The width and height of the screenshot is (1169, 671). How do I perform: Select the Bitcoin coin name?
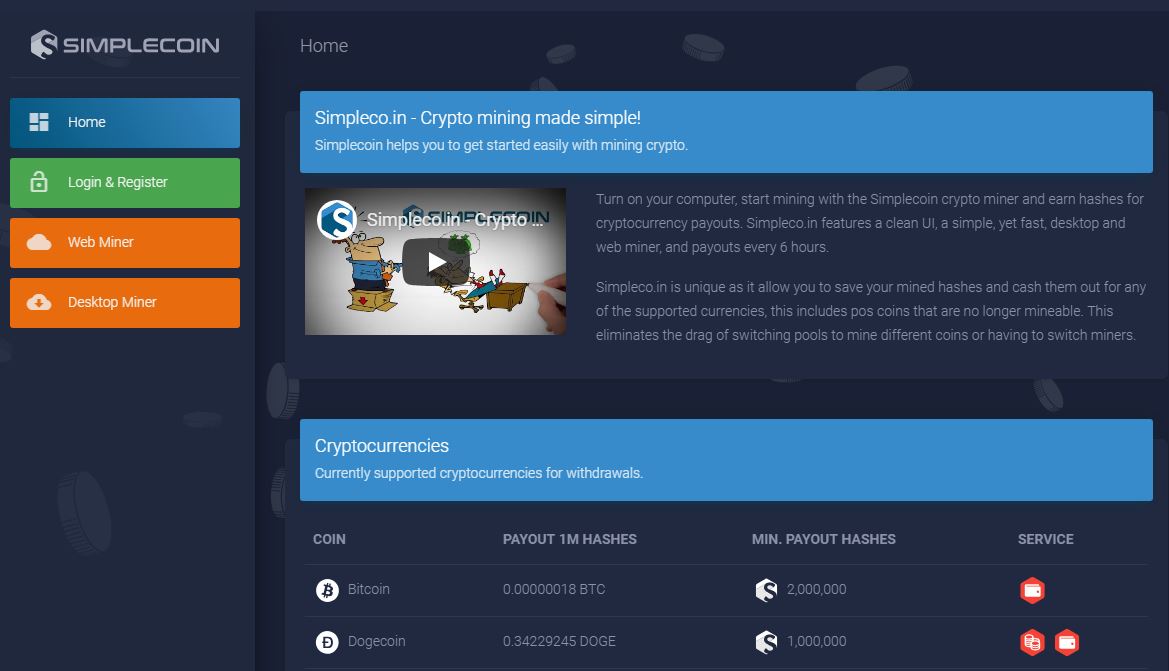tap(368, 590)
